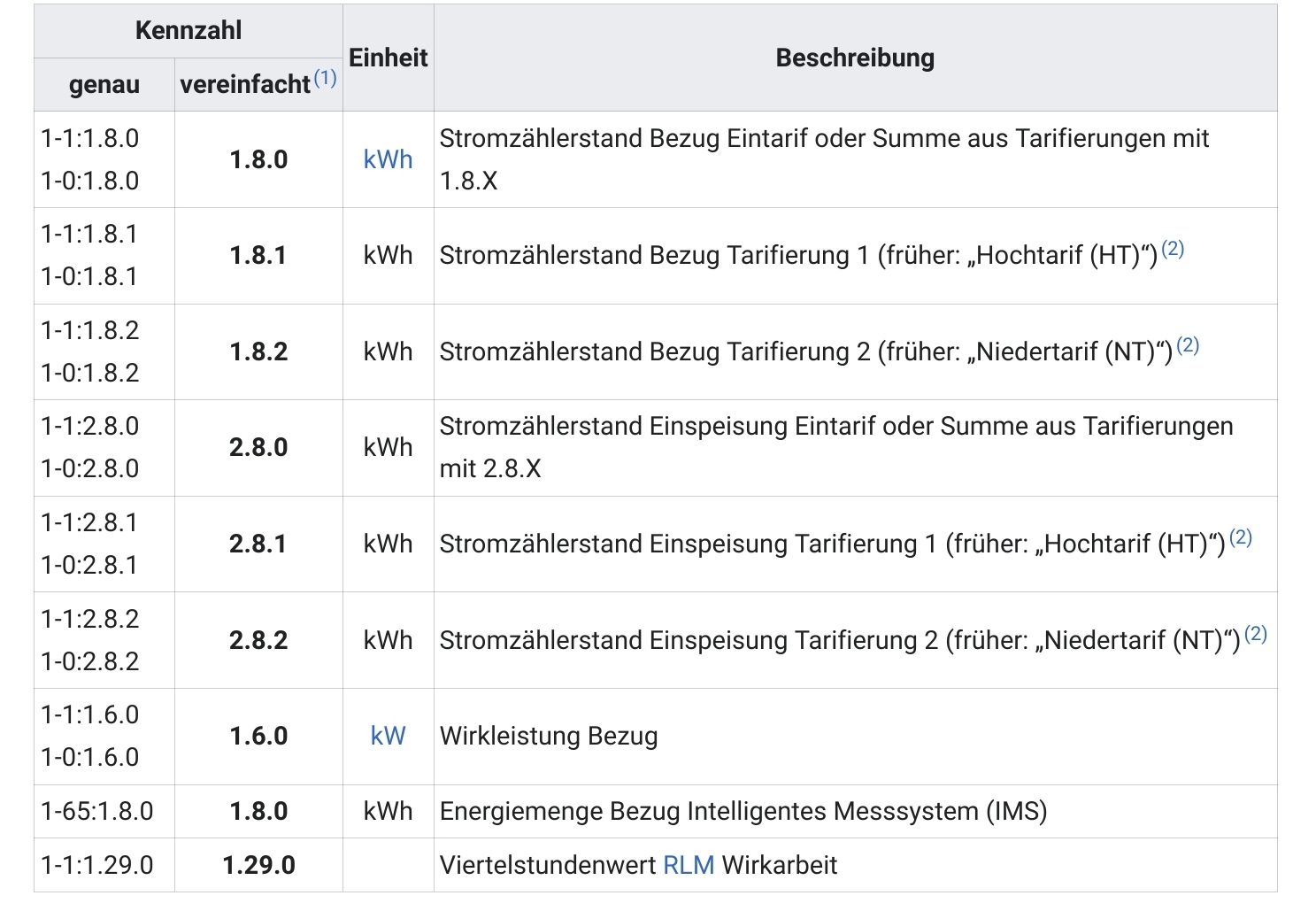Click the Kennzahl column header
The width and height of the screenshot is (1316, 911).
[188, 31]
